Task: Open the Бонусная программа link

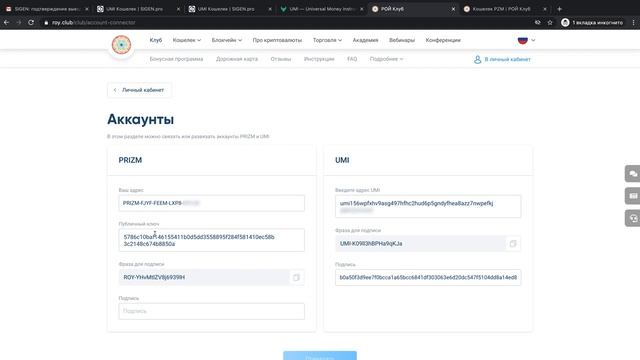Action: tap(176, 59)
